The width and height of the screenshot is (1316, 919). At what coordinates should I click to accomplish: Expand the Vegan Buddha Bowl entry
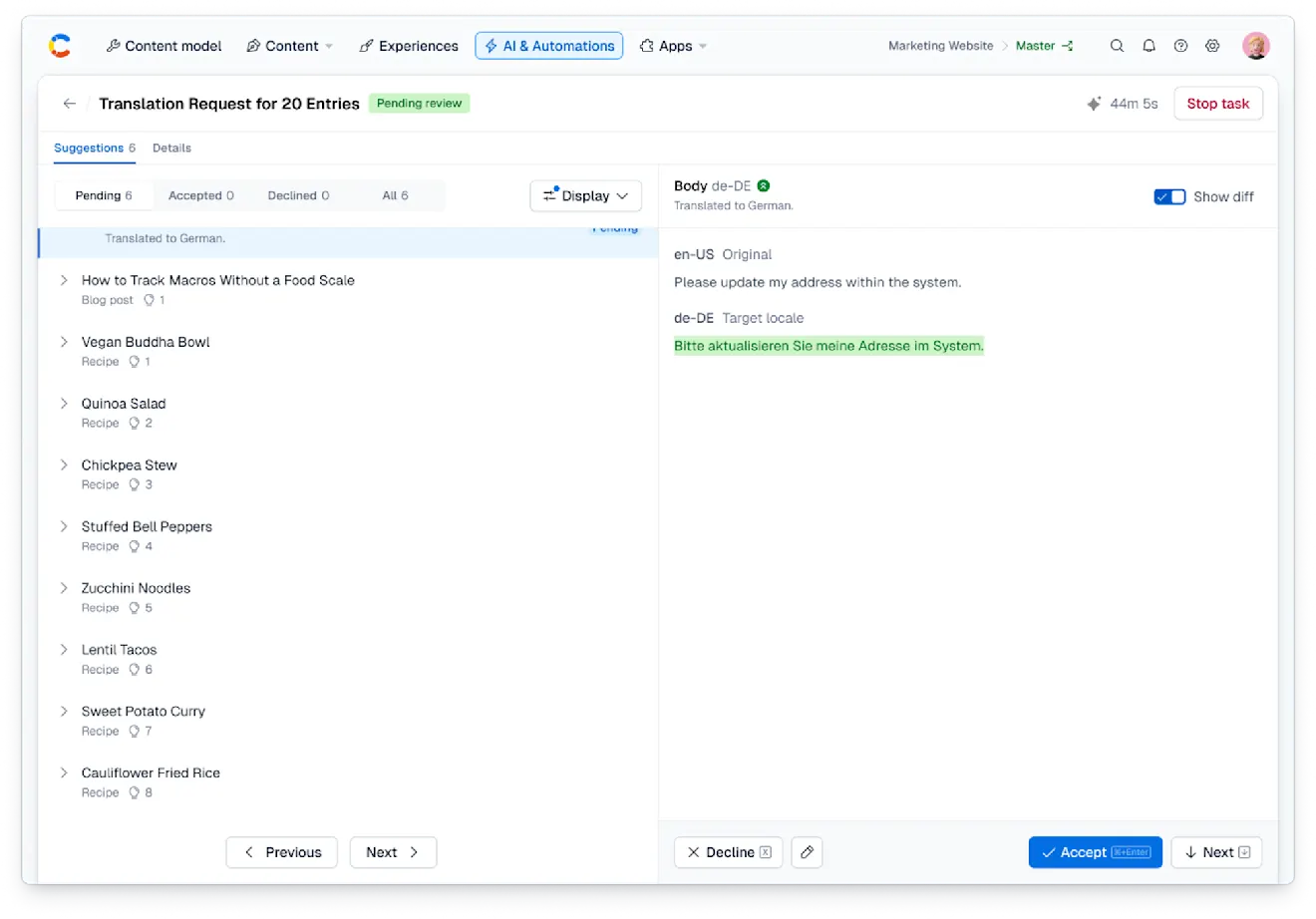(x=64, y=342)
